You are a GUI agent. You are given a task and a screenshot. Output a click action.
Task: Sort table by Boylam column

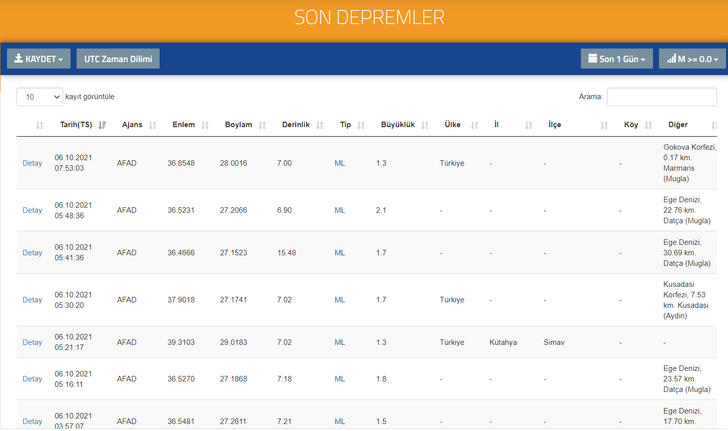point(245,124)
